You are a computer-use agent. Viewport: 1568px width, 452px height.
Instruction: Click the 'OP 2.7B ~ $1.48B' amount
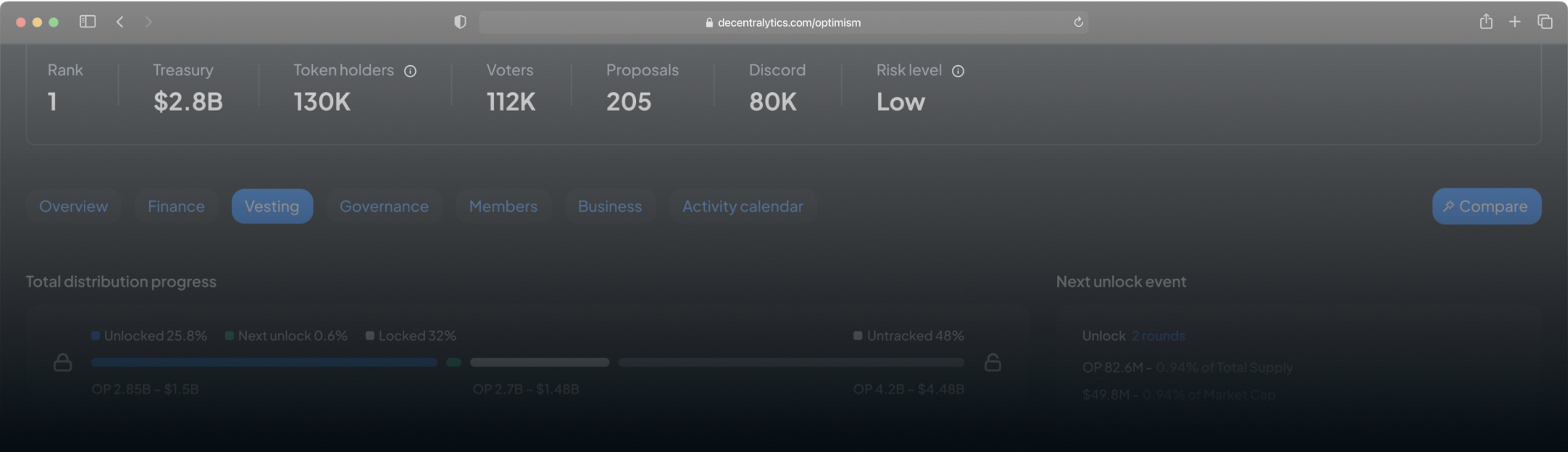(x=526, y=389)
